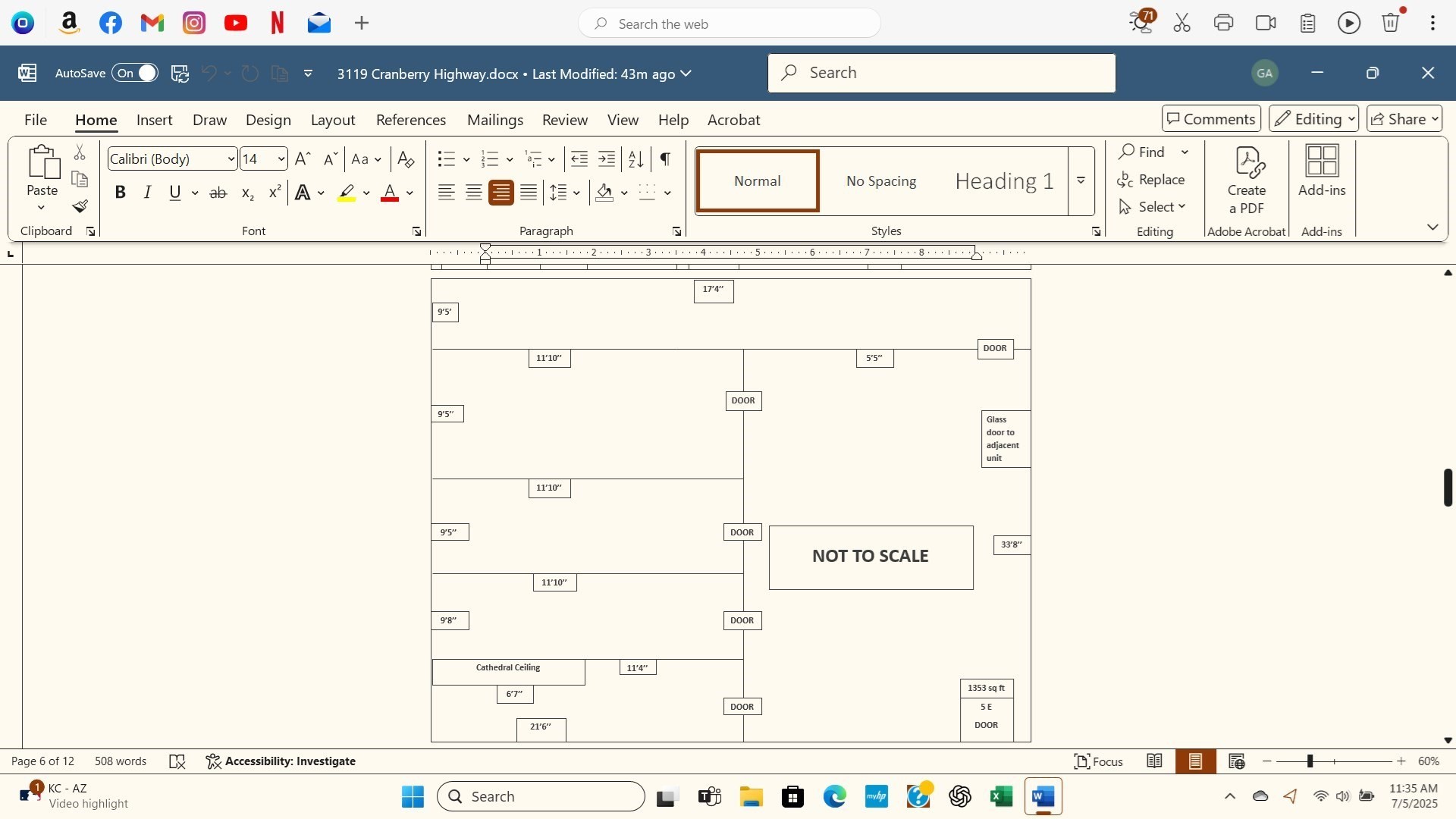1456x819 pixels.
Task: Adjust the zoom slider in status bar
Action: tap(1310, 761)
